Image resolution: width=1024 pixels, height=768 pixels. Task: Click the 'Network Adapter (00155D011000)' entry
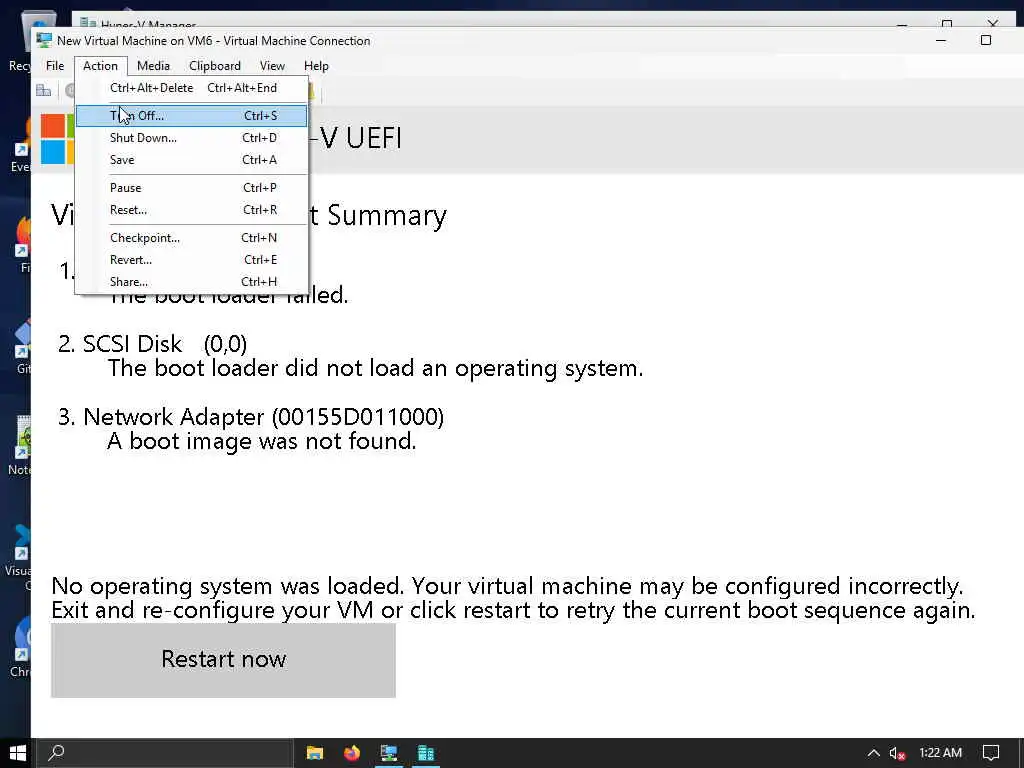point(263,417)
